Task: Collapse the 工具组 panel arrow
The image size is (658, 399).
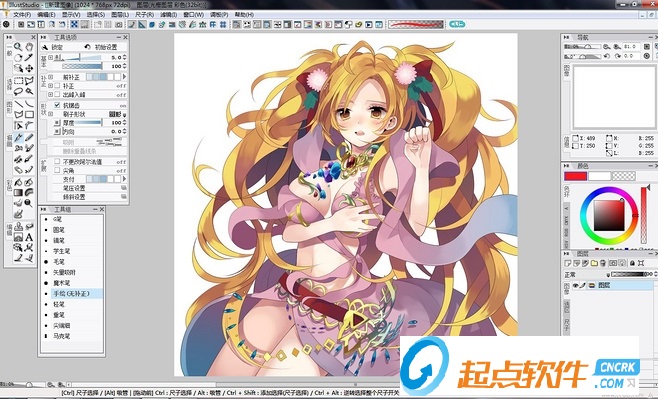Action: pyautogui.click(x=44, y=209)
